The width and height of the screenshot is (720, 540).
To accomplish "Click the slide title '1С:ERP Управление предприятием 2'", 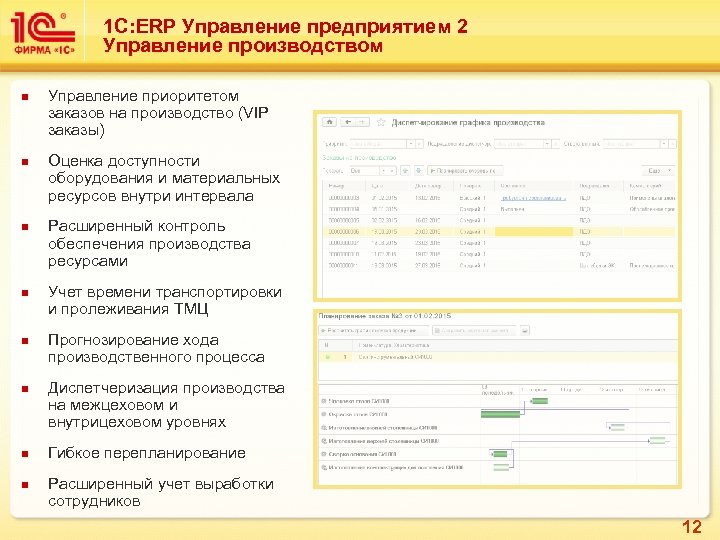I will coord(285,26).
